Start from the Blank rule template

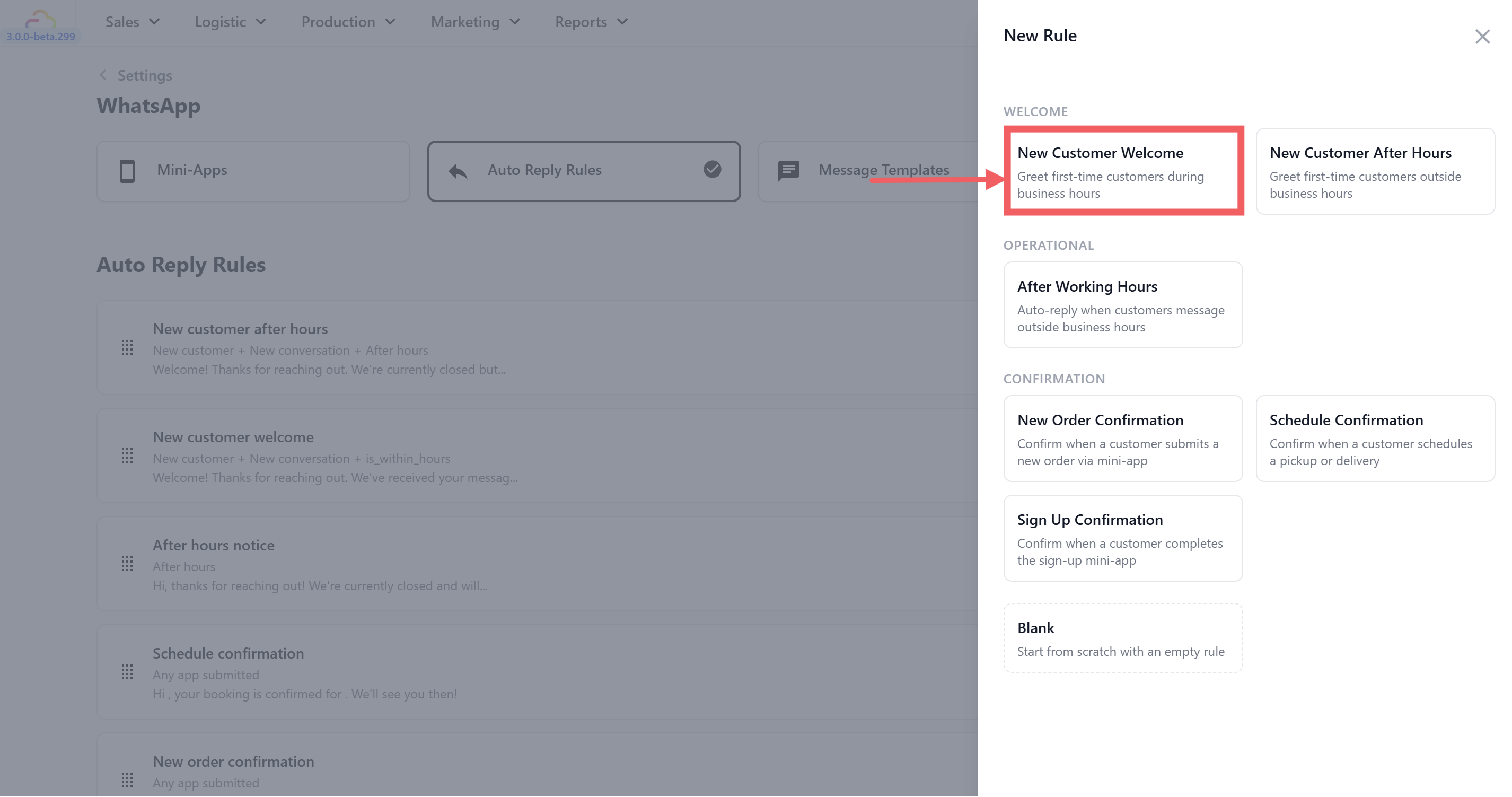(x=1122, y=638)
